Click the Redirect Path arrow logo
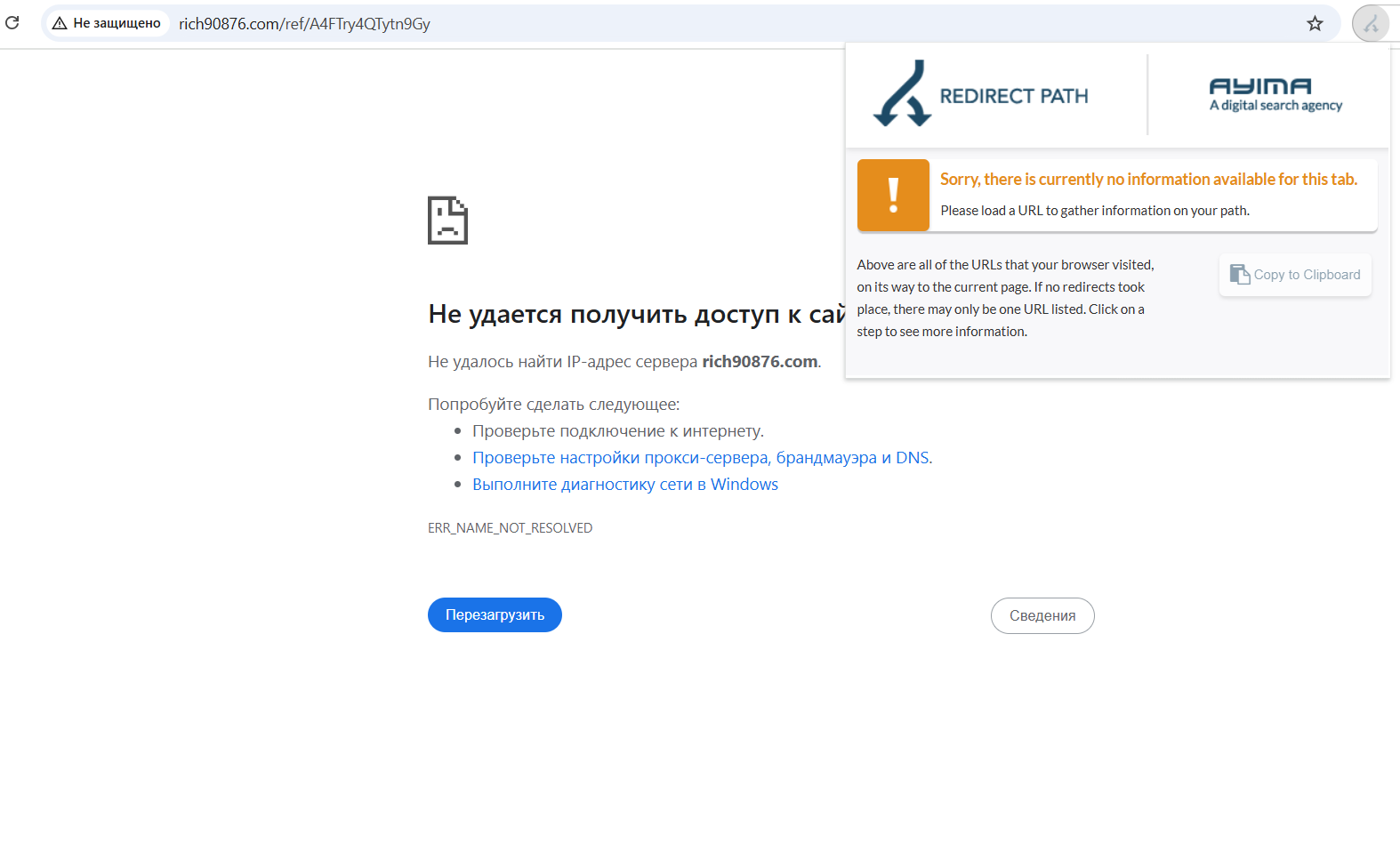 [x=902, y=93]
